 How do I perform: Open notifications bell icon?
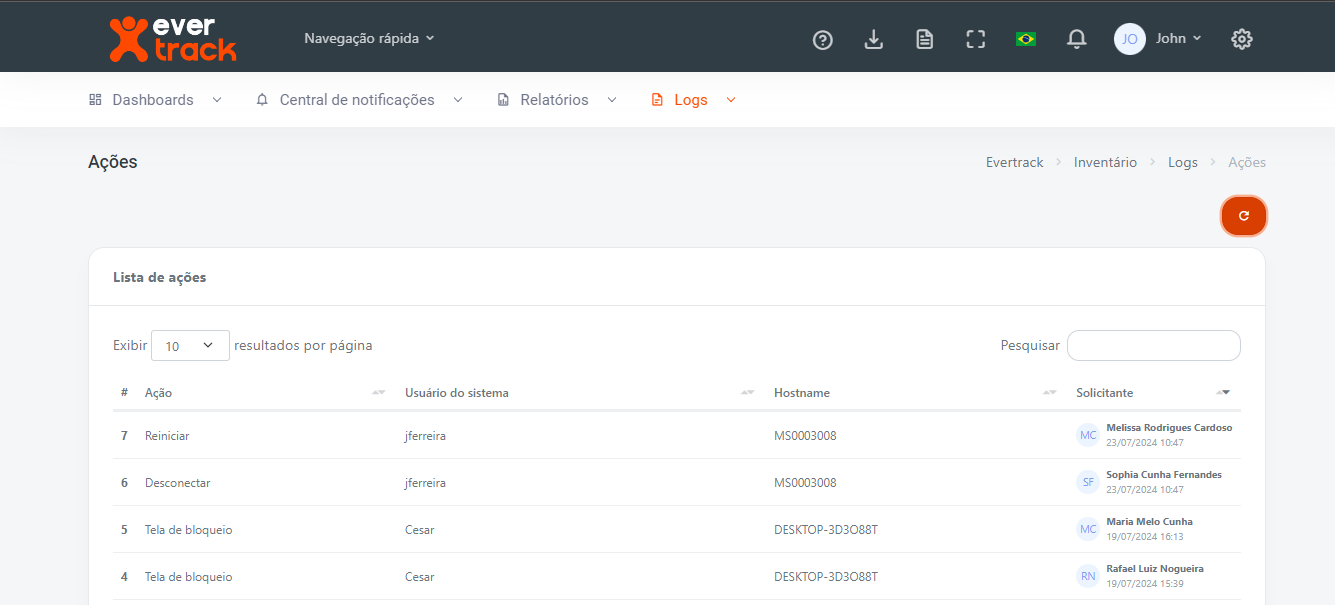[1077, 39]
